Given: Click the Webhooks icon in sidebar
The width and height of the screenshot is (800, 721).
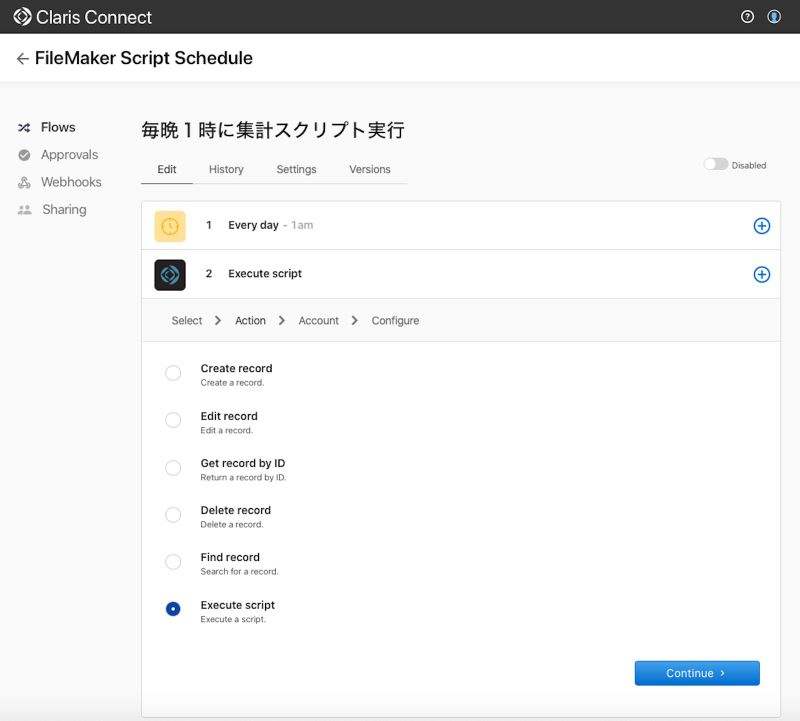Looking at the screenshot, I should point(24,182).
